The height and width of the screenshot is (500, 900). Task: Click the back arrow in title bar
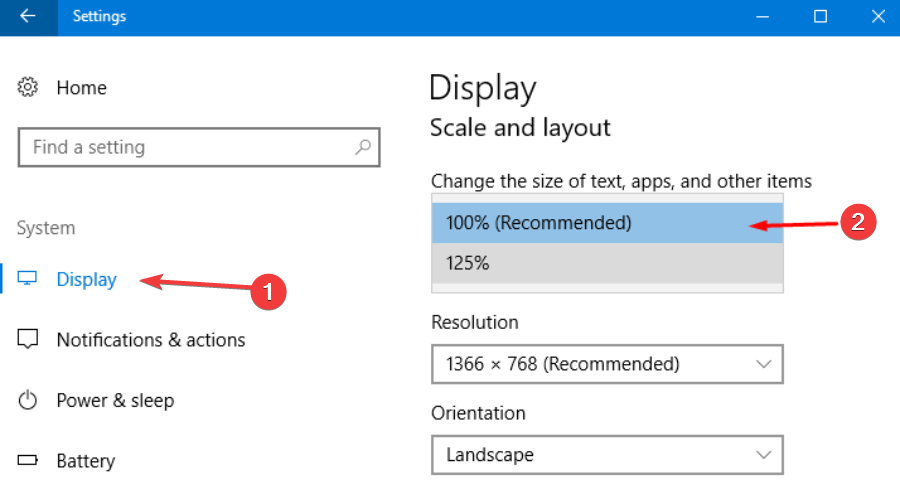[x=27, y=17]
